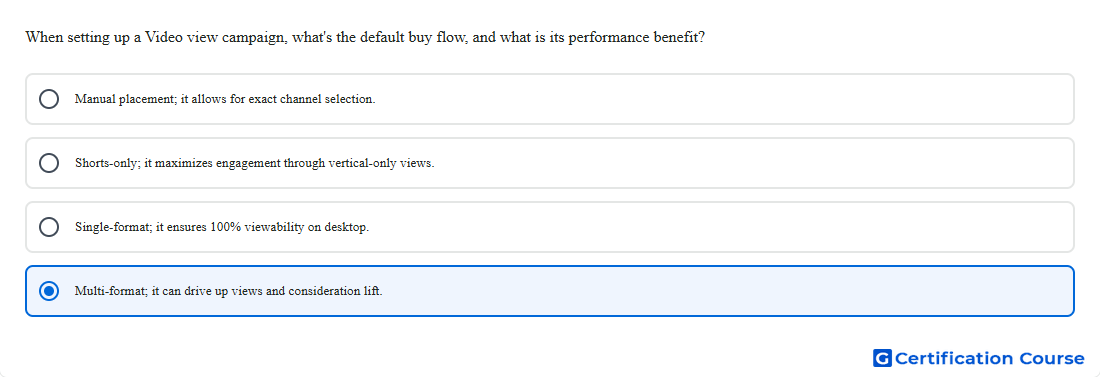1100x377 pixels.
Task: Select the Shorts-only radio button
Action: pos(49,163)
